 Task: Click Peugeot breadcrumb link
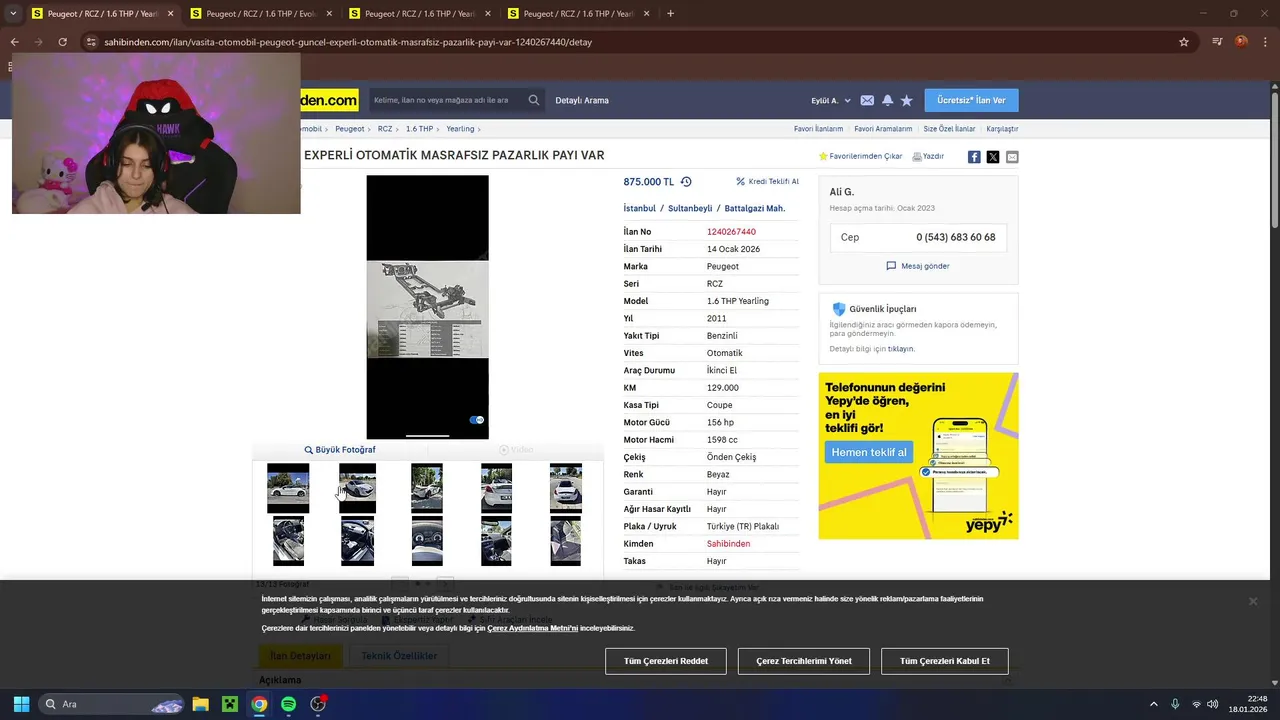350,129
